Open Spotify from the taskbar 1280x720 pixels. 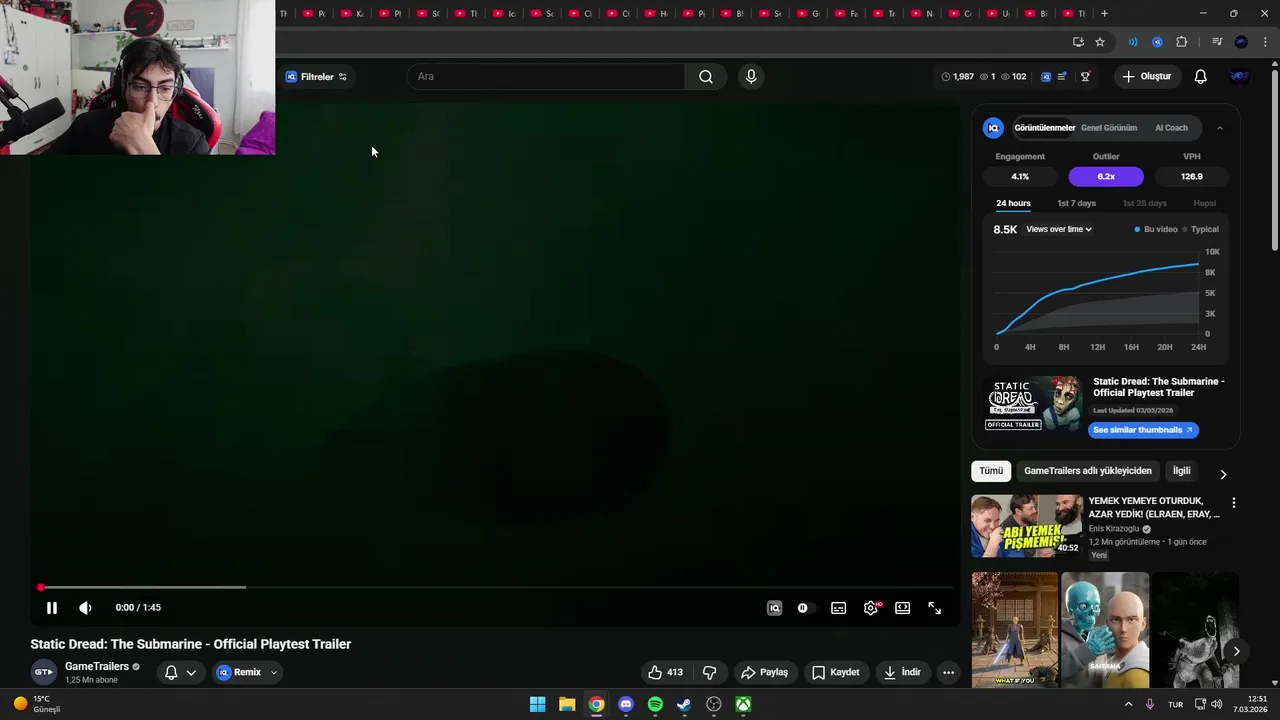click(655, 704)
